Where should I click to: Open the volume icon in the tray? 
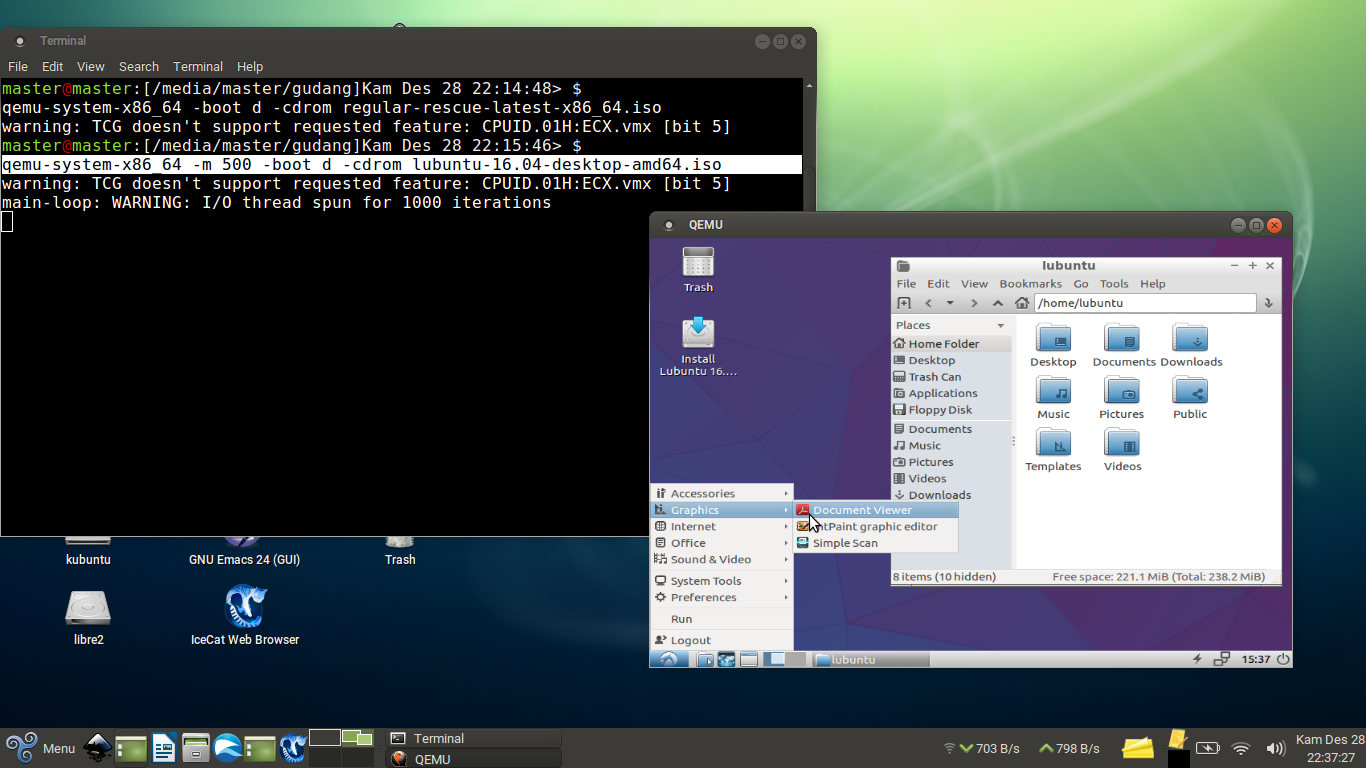click(1274, 748)
